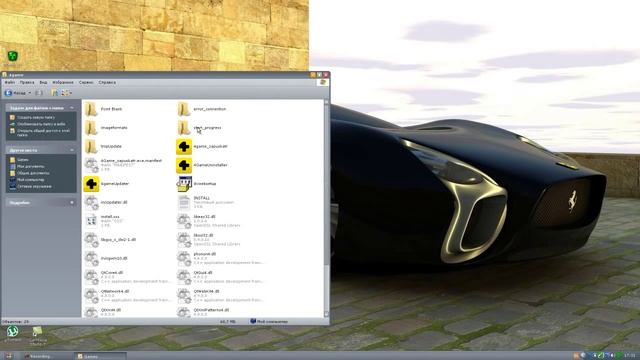
Task: Open the Сервис menu
Action: click(86, 82)
